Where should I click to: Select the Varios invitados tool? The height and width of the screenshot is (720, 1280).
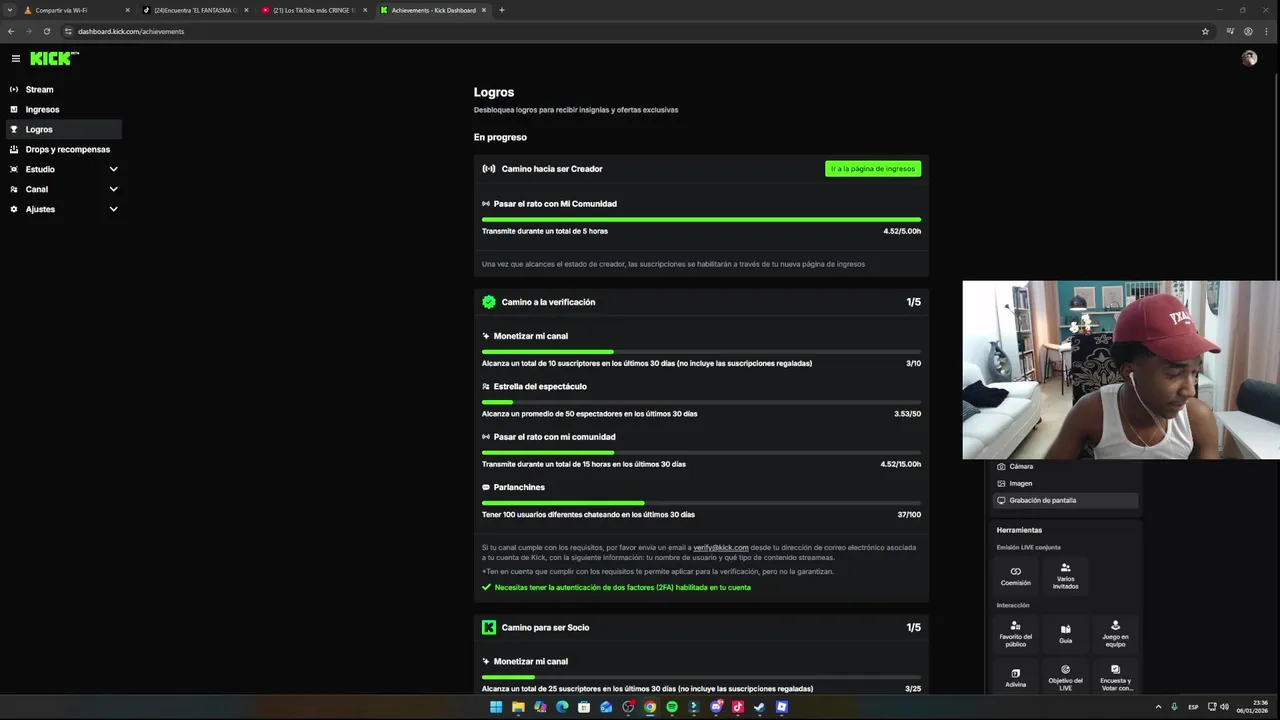click(x=1065, y=576)
